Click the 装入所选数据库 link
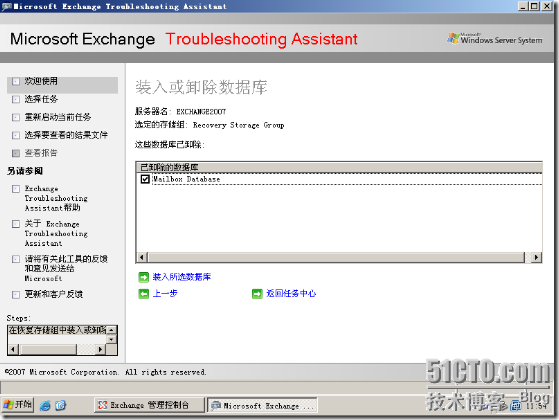The height and width of the screenshot is (420, 559). [181, 277]
